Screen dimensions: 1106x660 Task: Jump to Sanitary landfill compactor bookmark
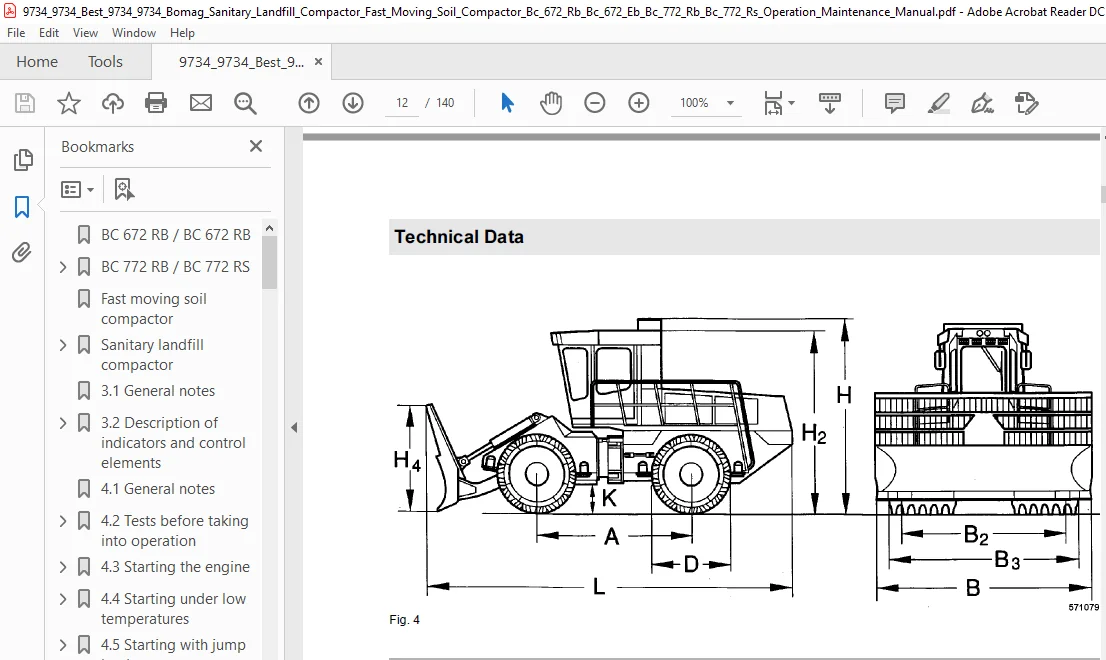coord(152,355)
